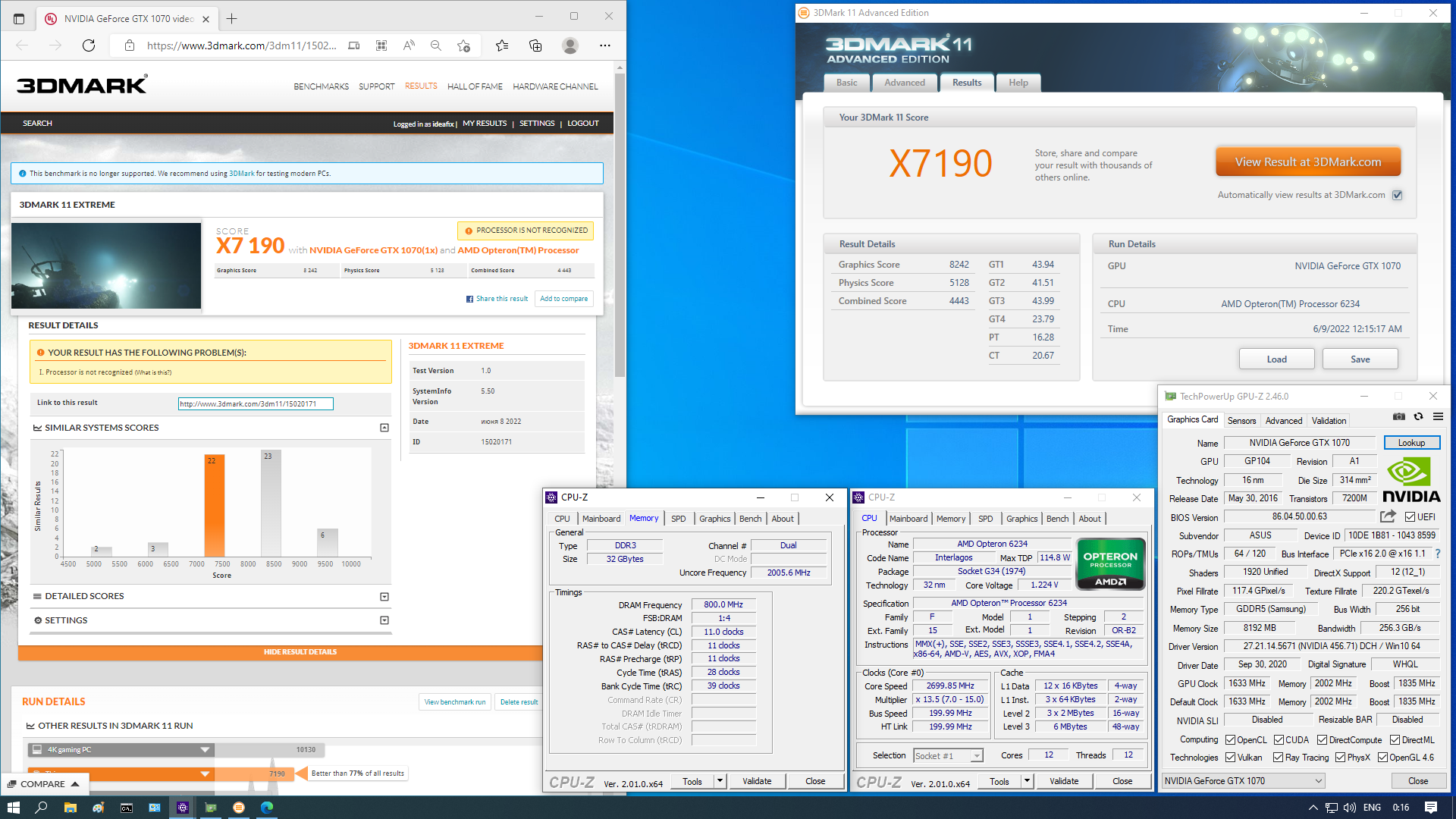Open Tools dropdown arrow in CPU-Z CPU window
The width and height of the screenshot is (1456, 819).
pos(1027,781)
